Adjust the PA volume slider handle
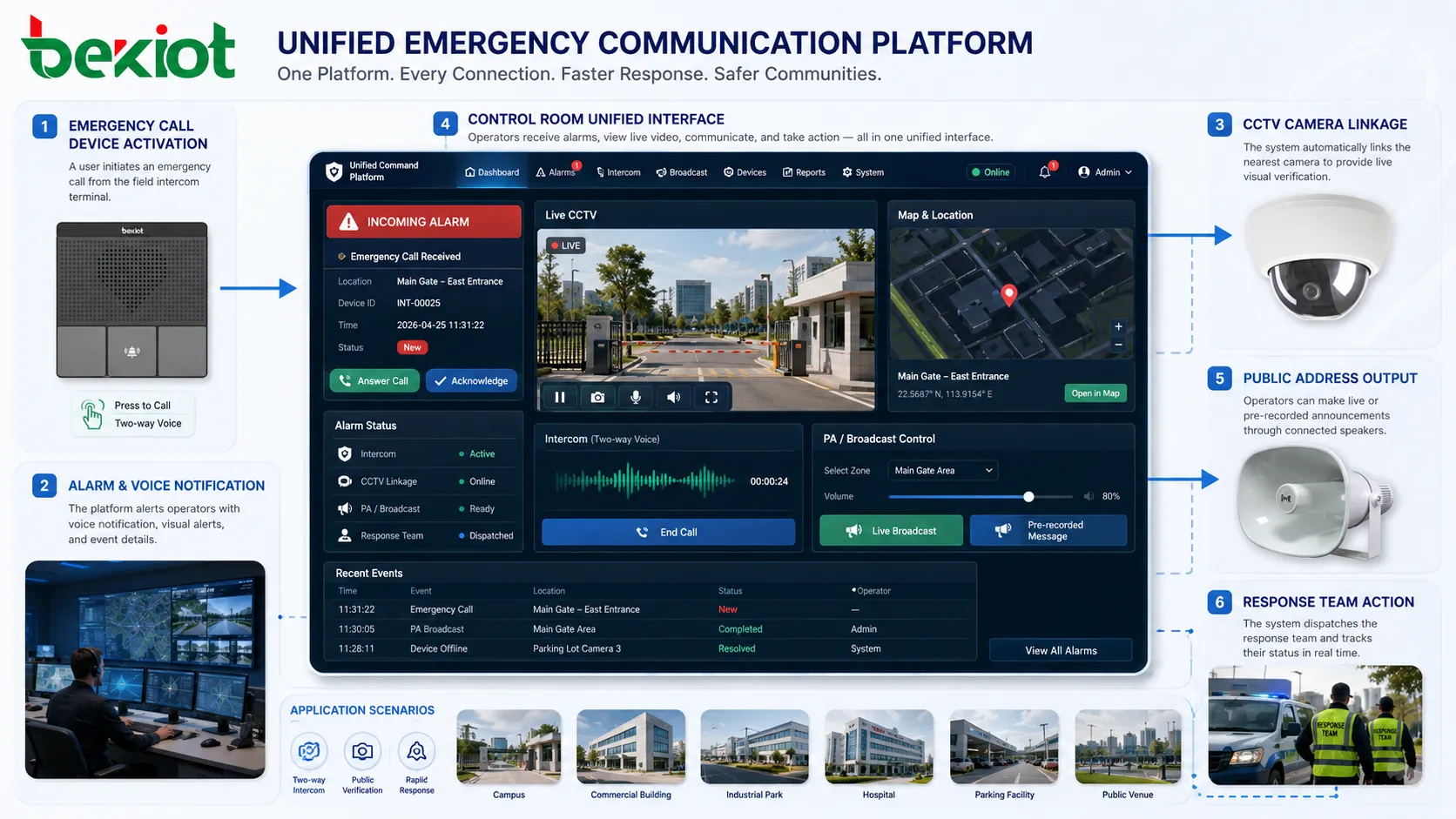Viewport: 1456px width, 819px height. point(1028,496)
